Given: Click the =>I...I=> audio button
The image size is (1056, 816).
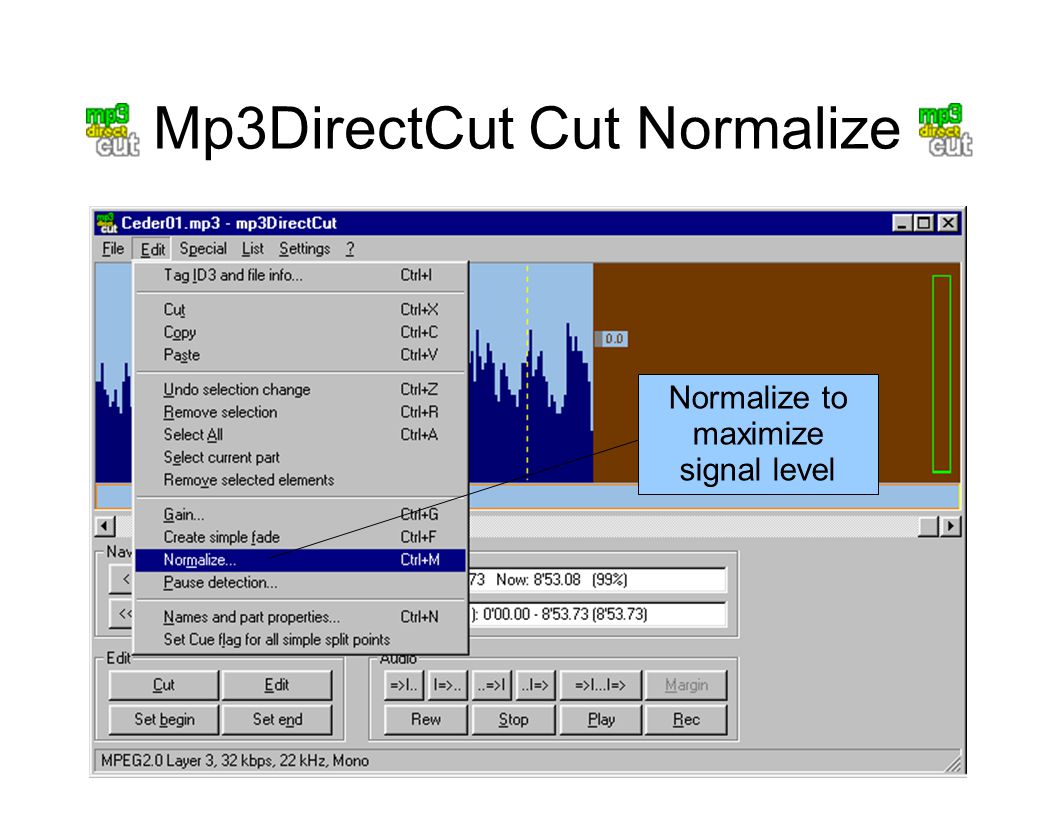Looking at the screenshot, I should click(x=600, y=685).
